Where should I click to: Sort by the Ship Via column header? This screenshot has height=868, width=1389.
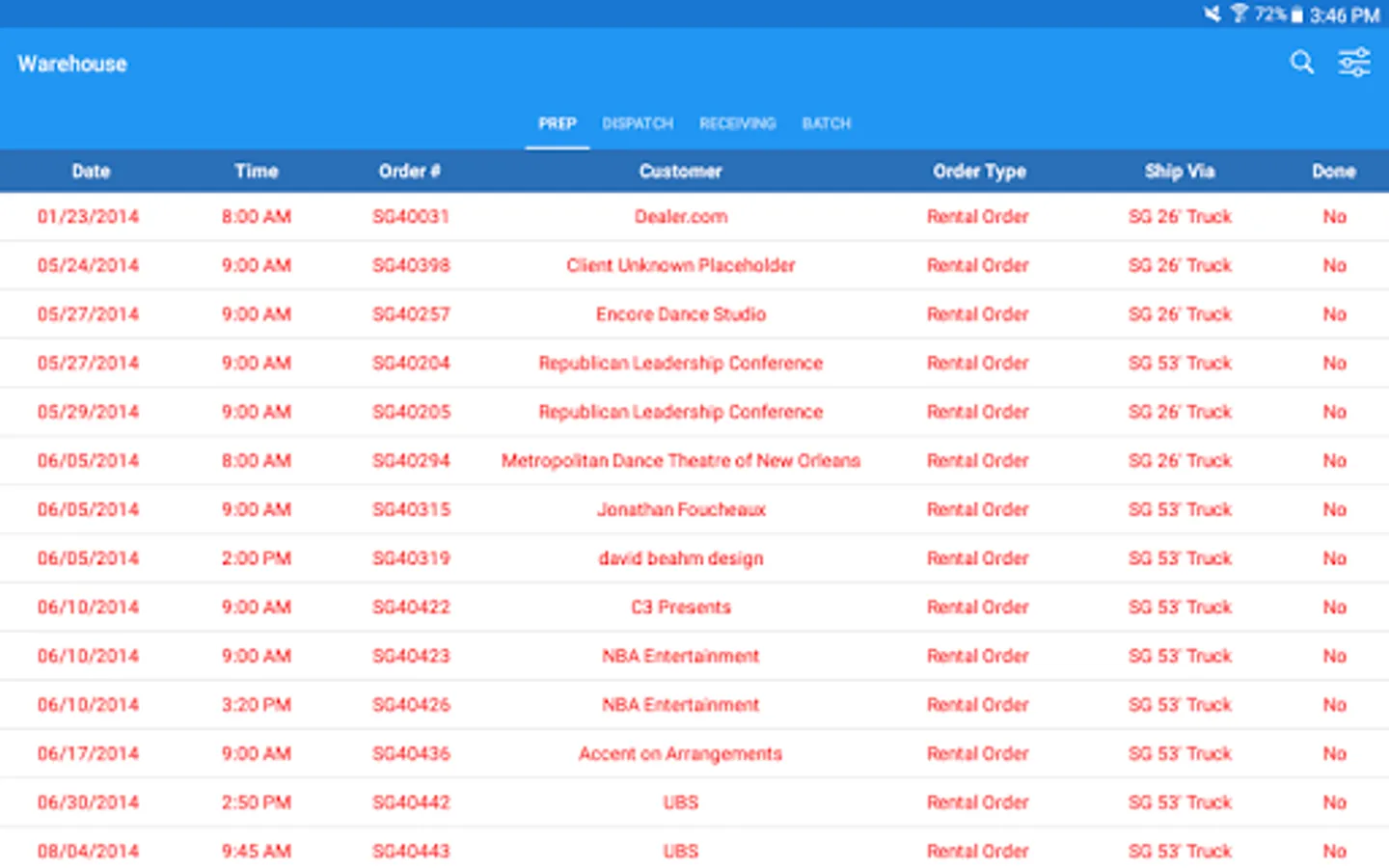click(x=1179, y=171)
